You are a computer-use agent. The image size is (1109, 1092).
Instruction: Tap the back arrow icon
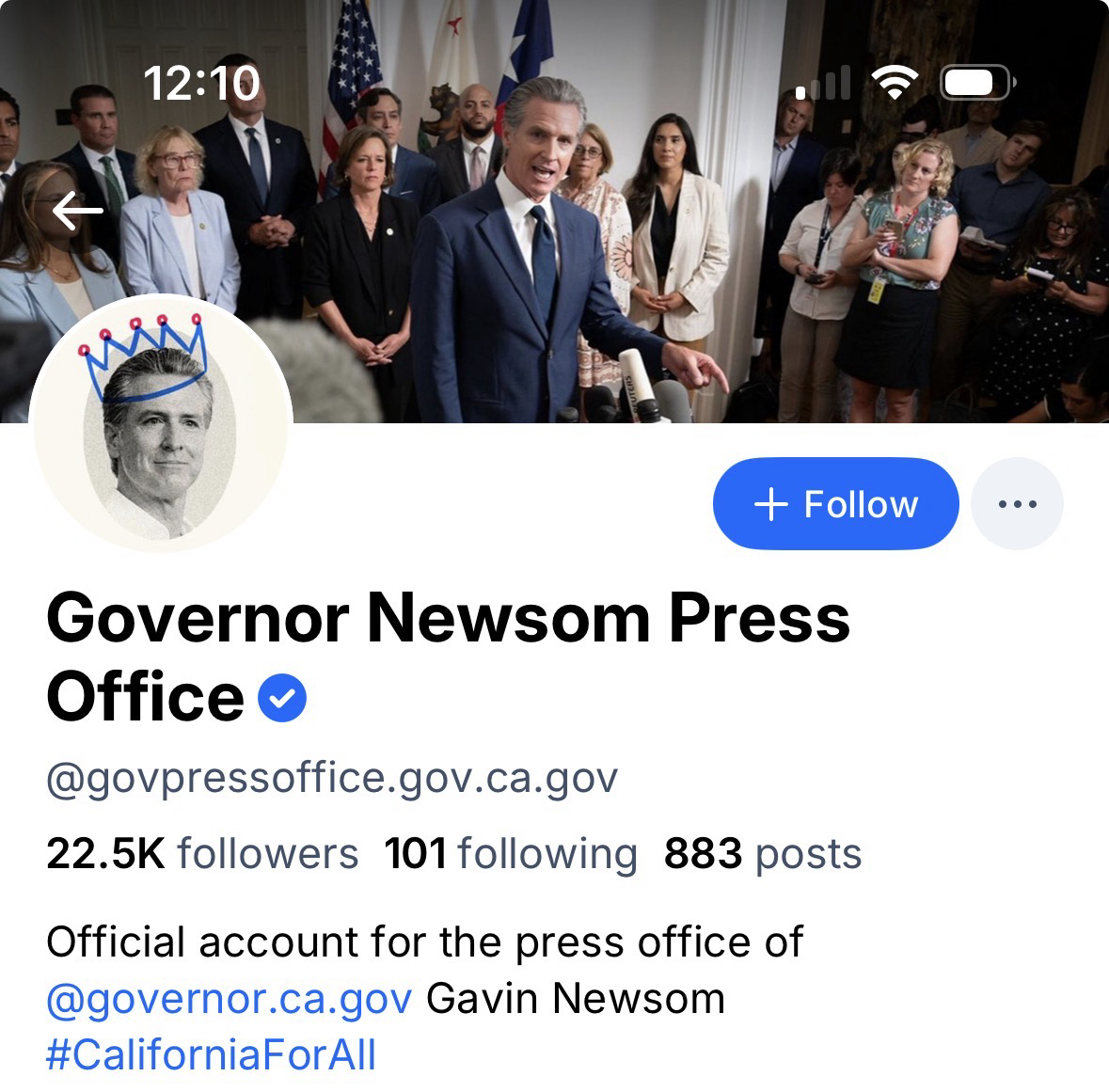[78, 211]
